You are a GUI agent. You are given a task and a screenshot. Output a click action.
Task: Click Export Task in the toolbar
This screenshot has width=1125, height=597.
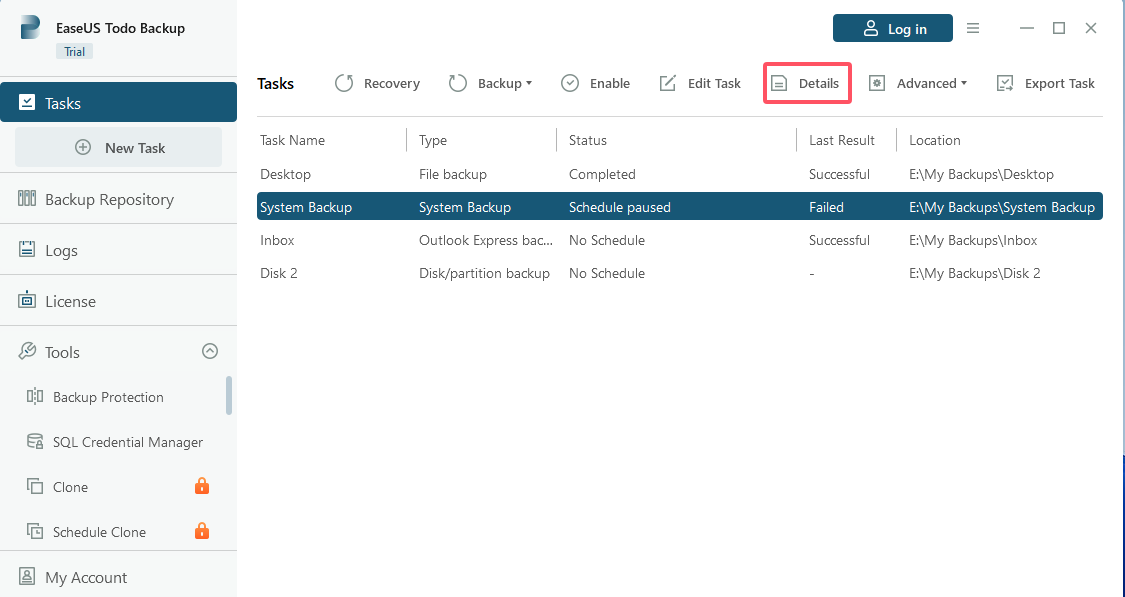click(1045, 83)
